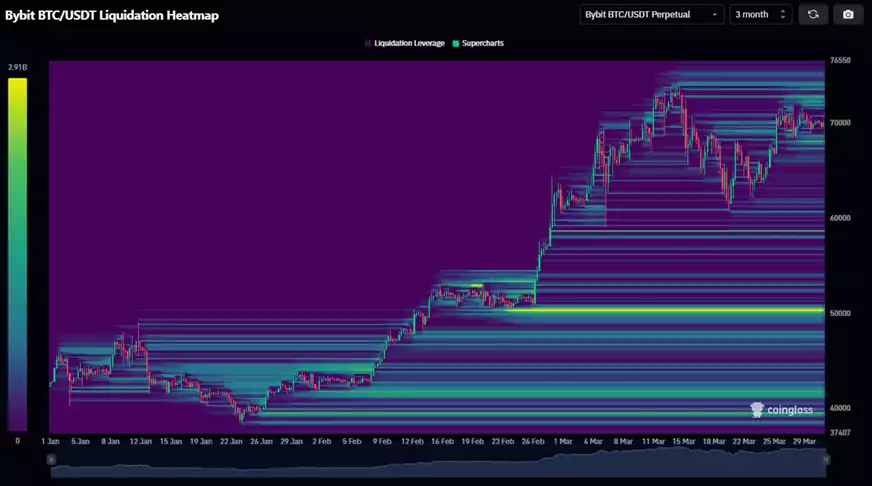
Task: Click the 26 Feb date axis label
Action: 533,442
